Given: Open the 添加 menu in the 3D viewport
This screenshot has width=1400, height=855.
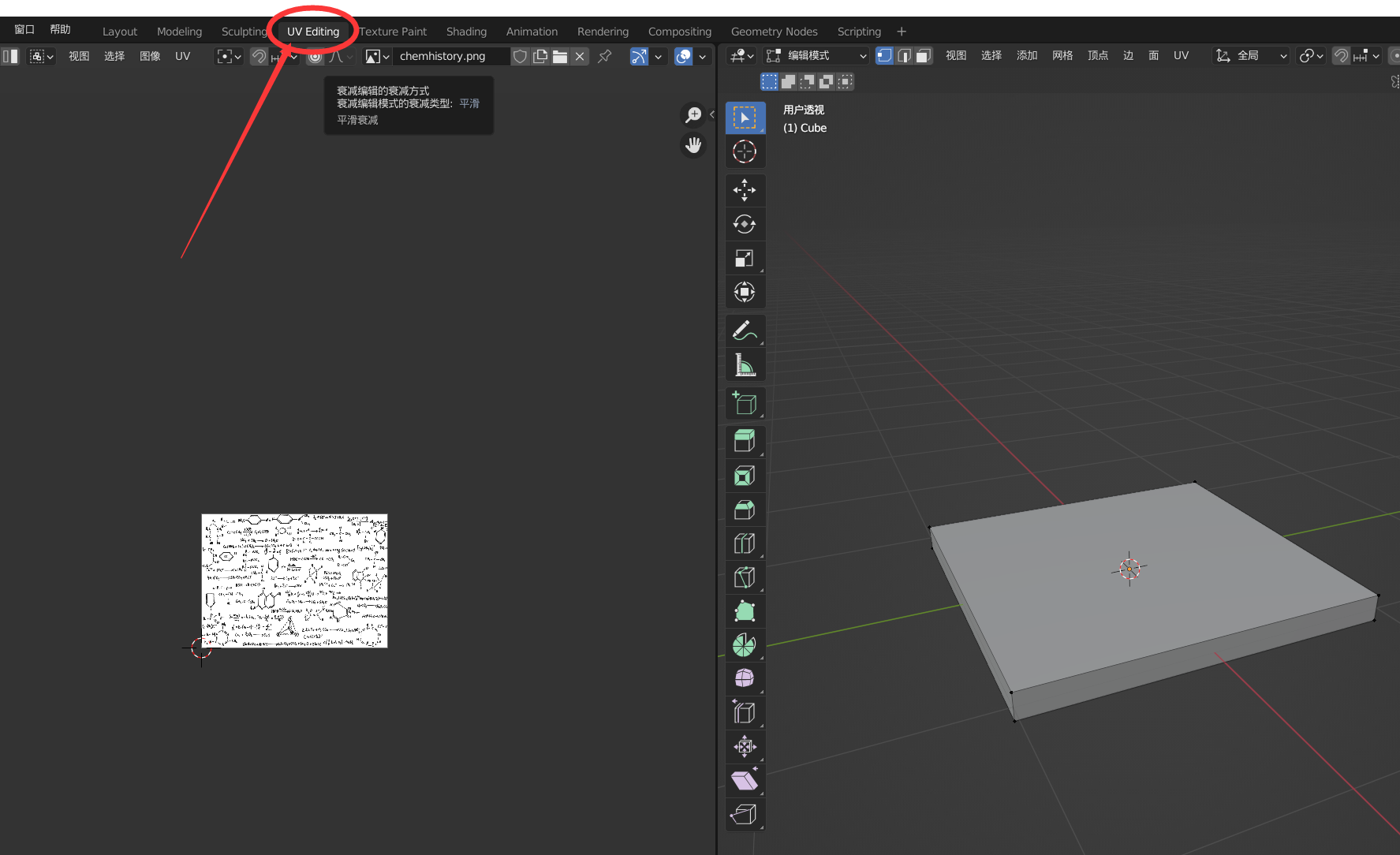Looking at the screenshot, I should (1027, 55).
